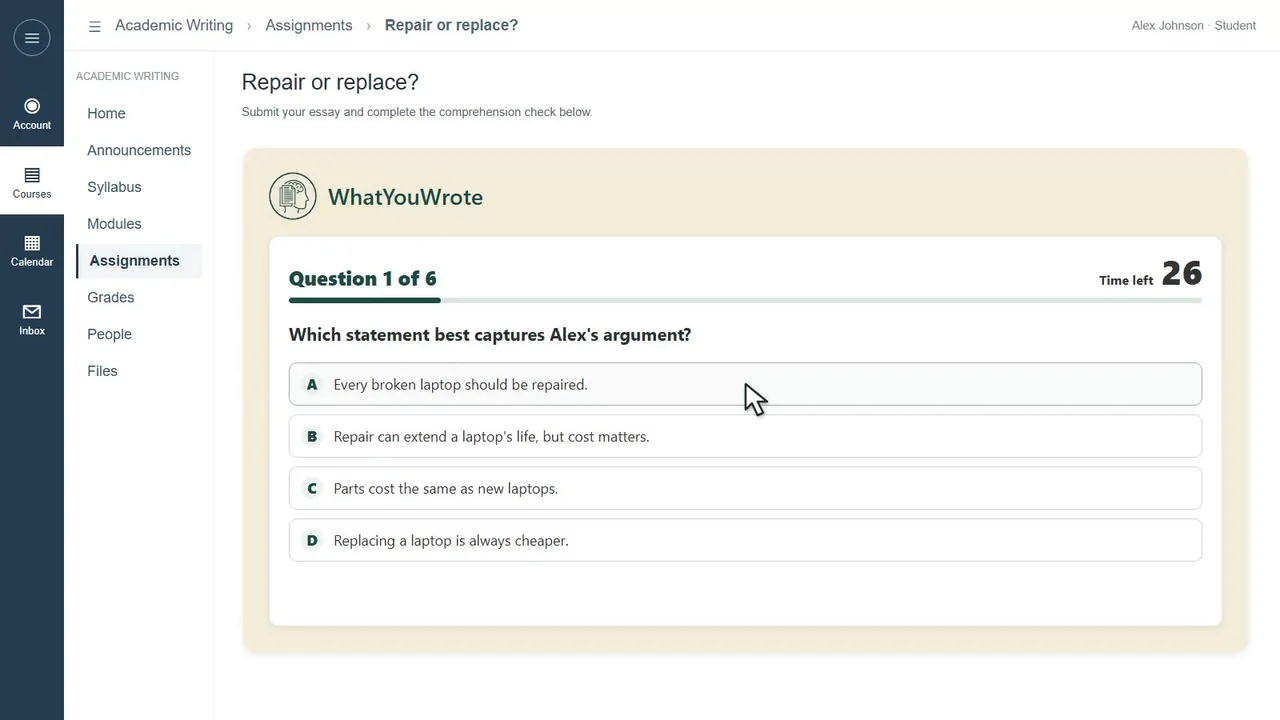Viewport: 1280px width, 720px height.
Task: Toggle the course navigation menu icon
Action: (x=95, y=27)
